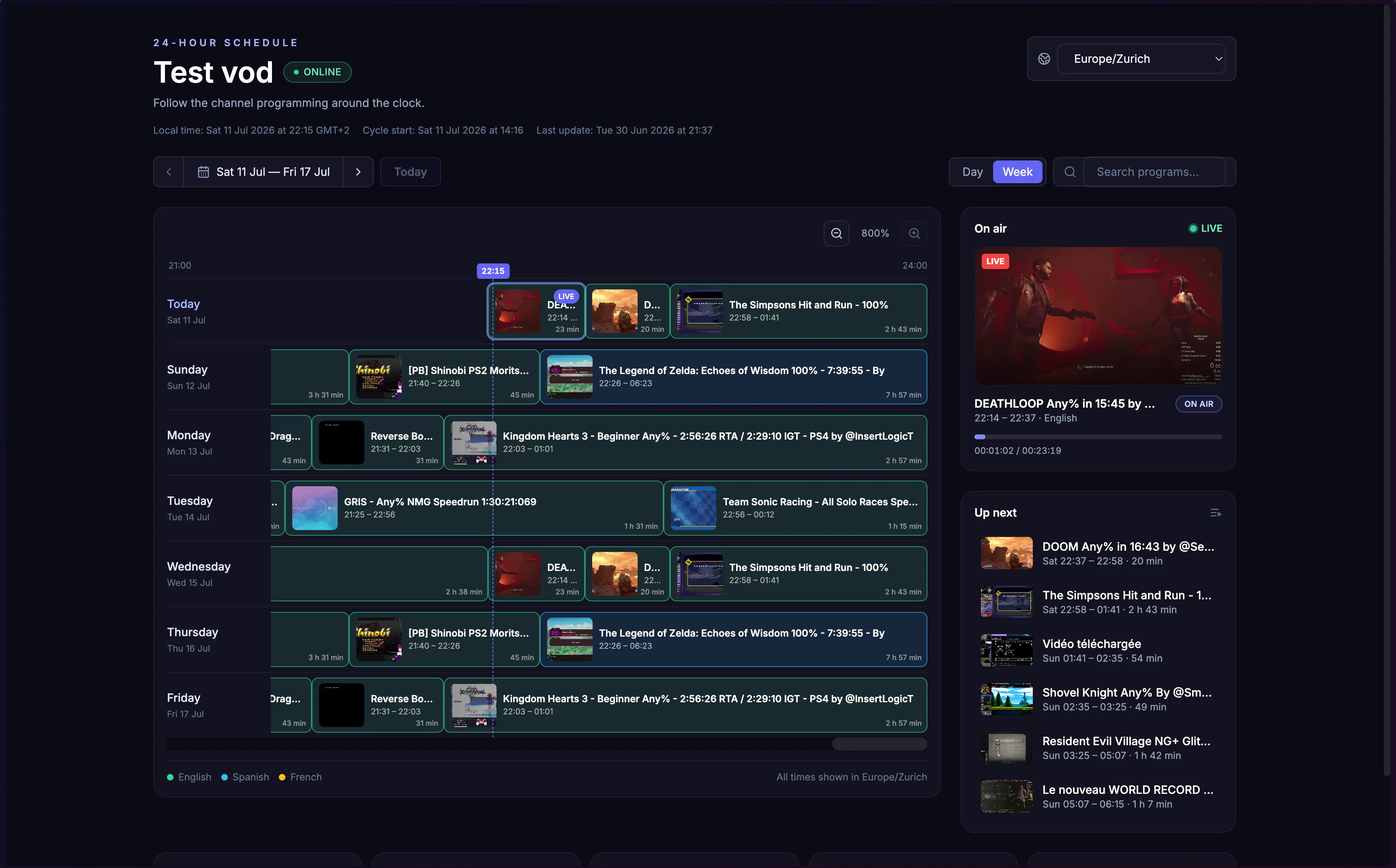The image size is (1396, 868).
Task: Switch to Week view
Action: pyautogui.click(x=1017, y=172)
